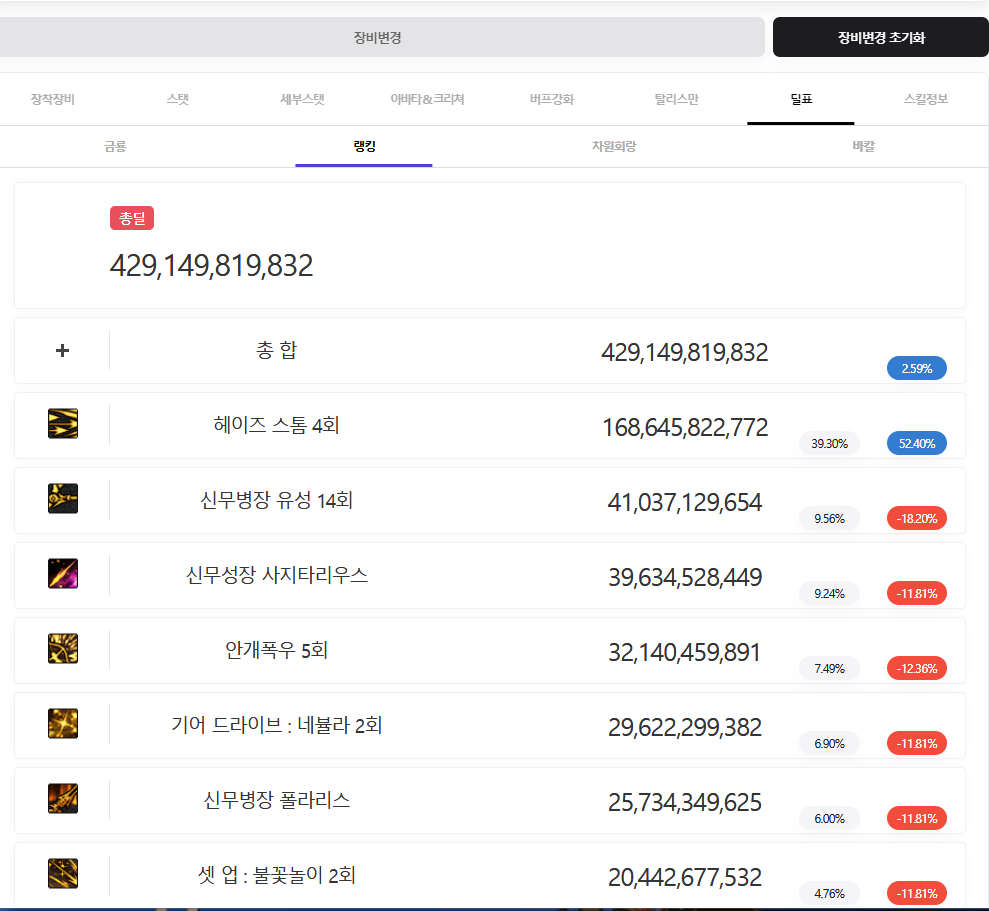Click the 기어 드라이브 : 네뷸라 skill icon

pyautogui.click(x=63, y=724)
